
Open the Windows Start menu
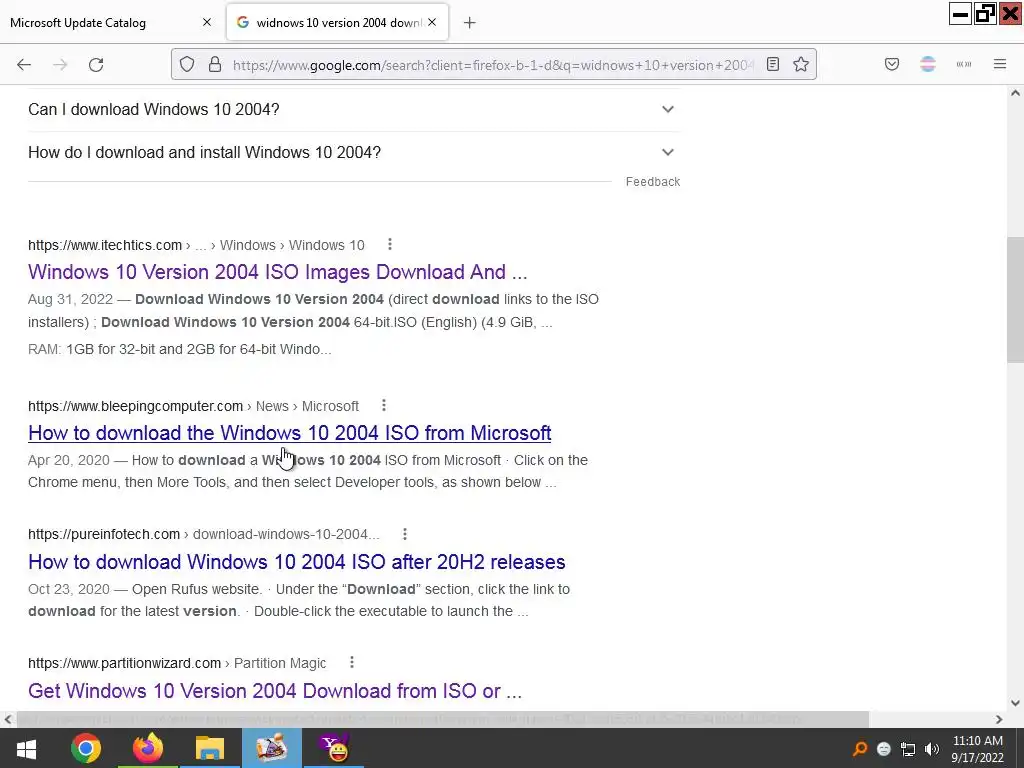(26, 748)
